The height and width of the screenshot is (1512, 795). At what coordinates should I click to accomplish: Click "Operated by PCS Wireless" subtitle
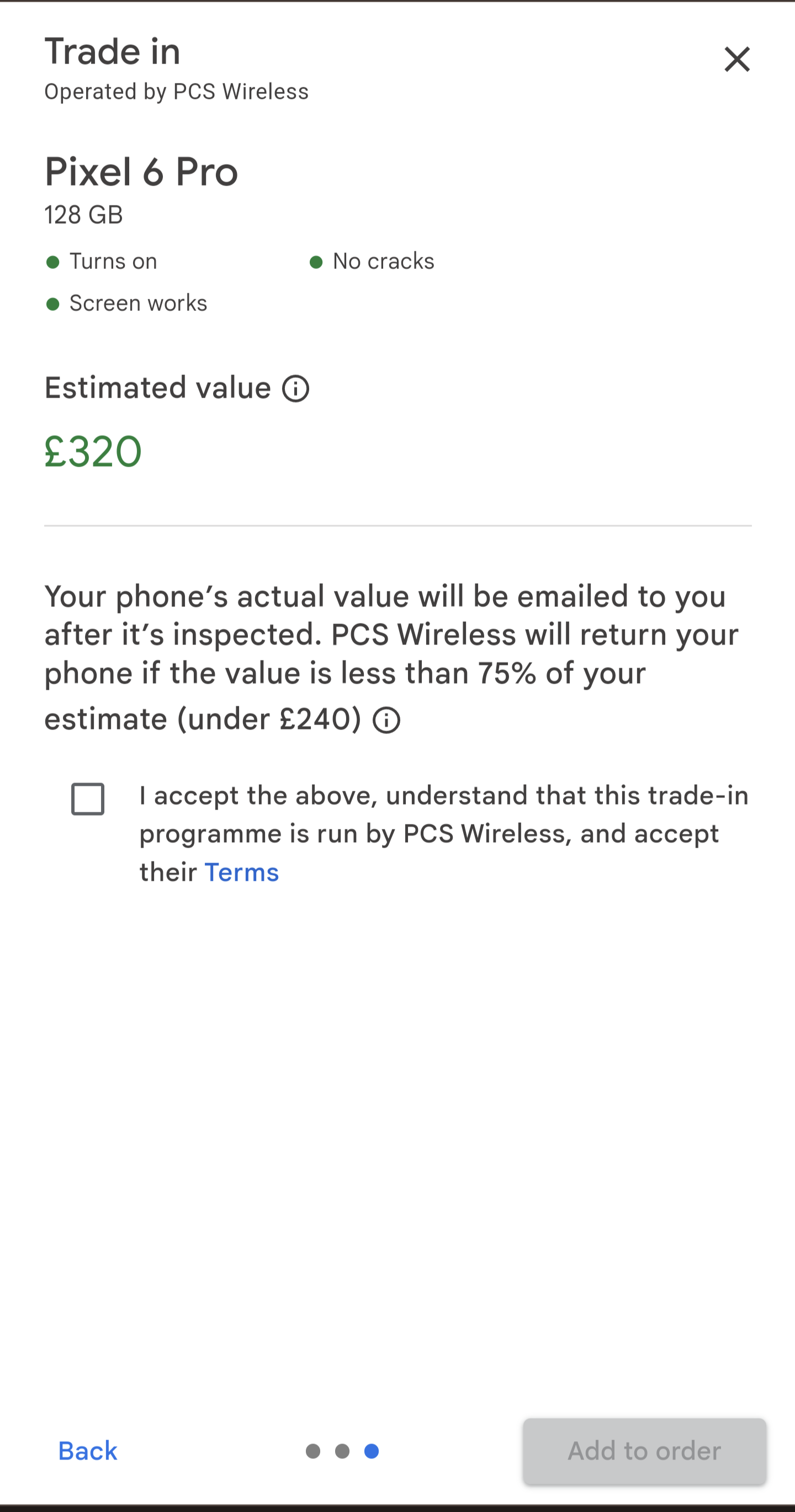(x=176, y=92)
